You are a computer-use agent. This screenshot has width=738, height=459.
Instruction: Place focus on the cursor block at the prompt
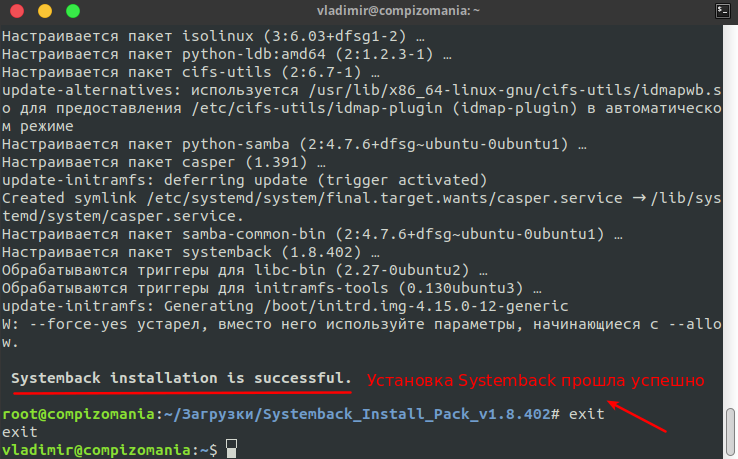click(x=232, y=451)
